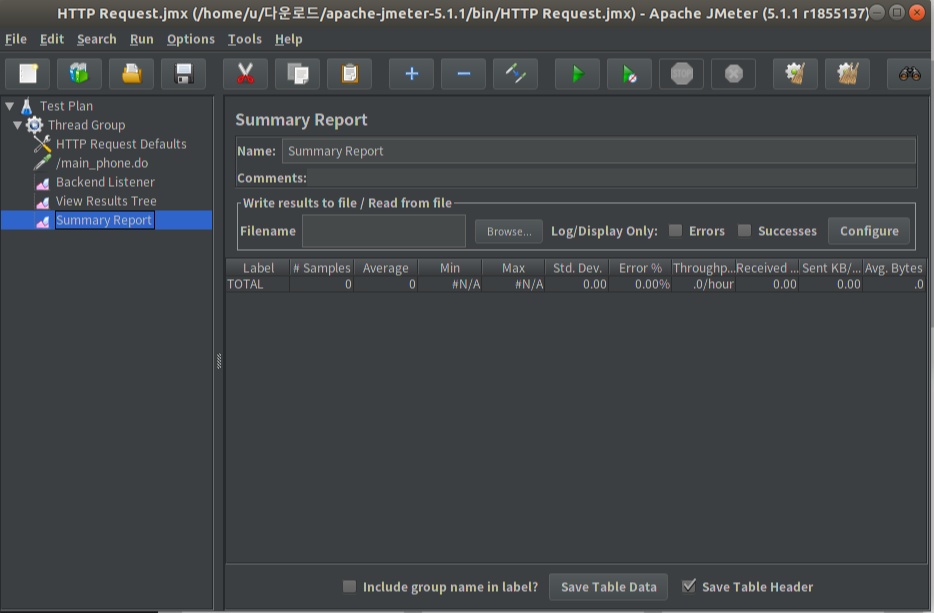This screenshot has width=934, height=613.
Task: Click the # Samples column header
Action: (322, 268)
